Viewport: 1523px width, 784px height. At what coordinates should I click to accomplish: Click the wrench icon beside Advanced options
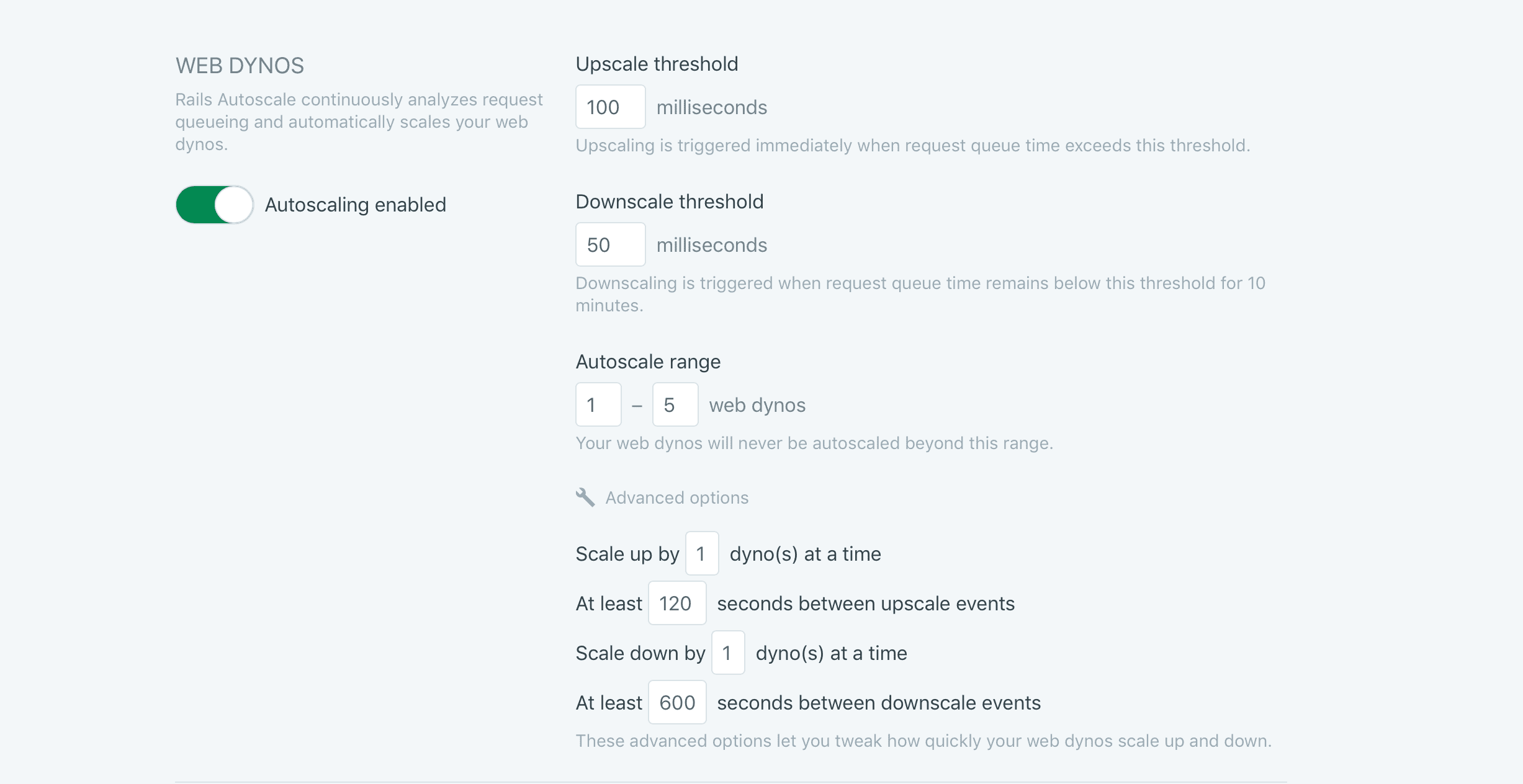[585, 497]
